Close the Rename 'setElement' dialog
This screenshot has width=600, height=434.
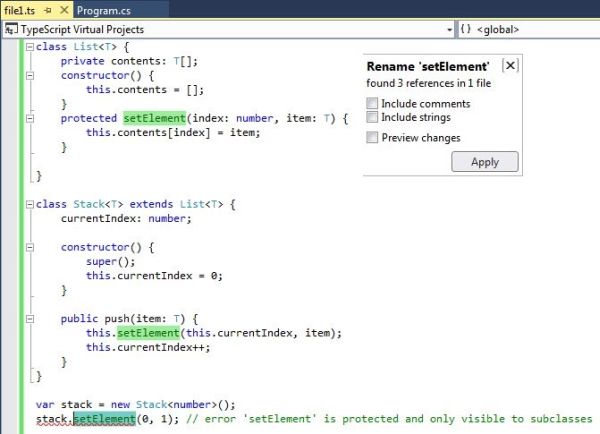point(510,66)
